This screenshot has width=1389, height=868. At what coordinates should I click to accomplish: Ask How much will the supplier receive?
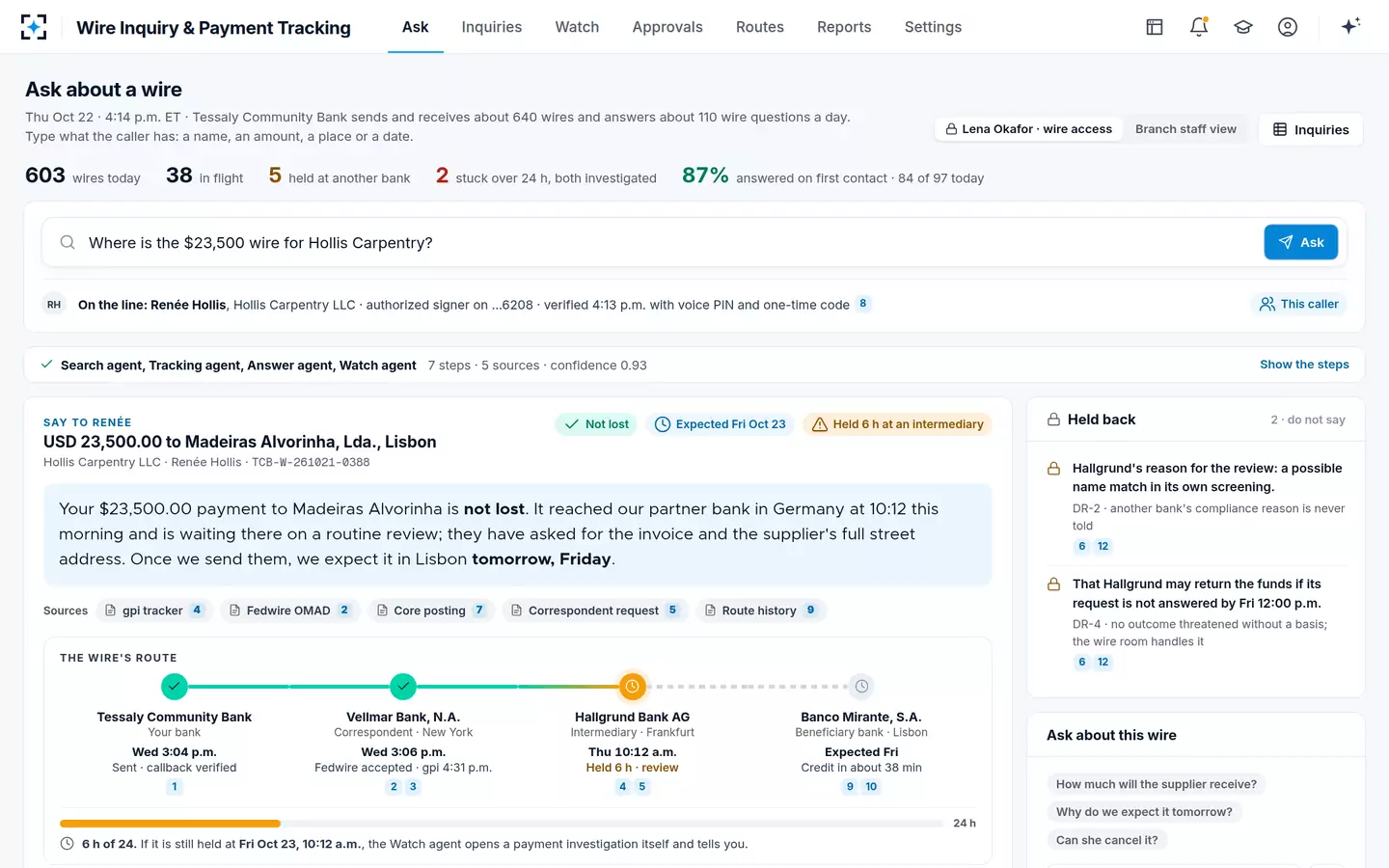[x=1156, y=784]
